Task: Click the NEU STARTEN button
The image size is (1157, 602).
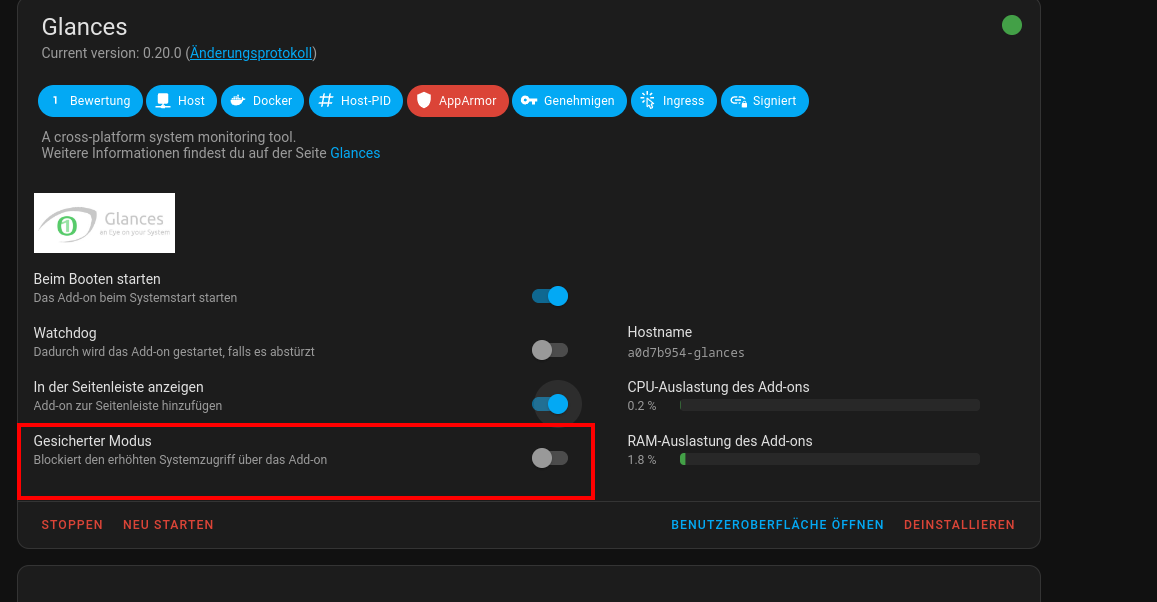Action: click(x=168, y=525)
